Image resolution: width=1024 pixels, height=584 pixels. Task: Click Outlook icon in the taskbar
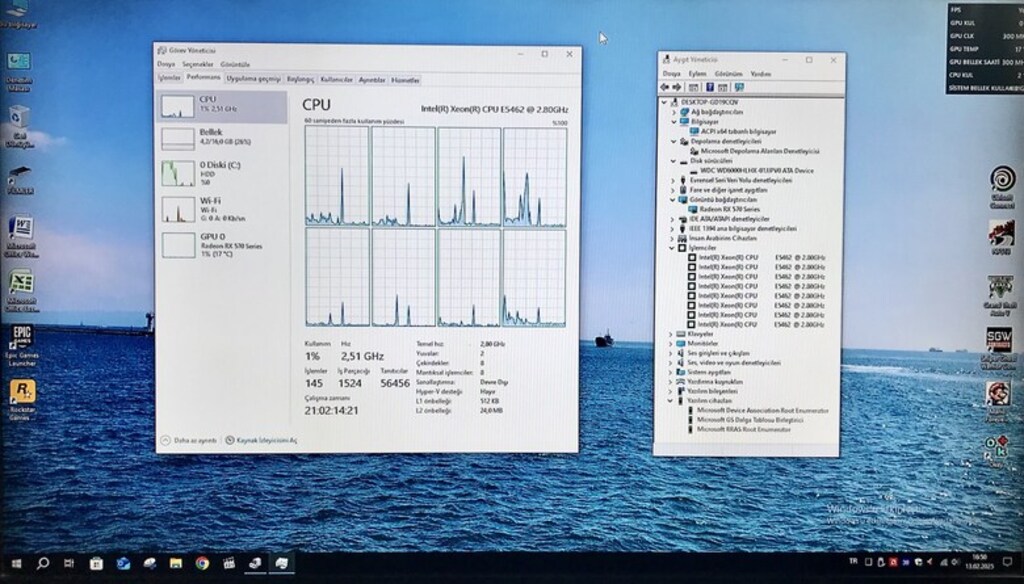[123, 563]
